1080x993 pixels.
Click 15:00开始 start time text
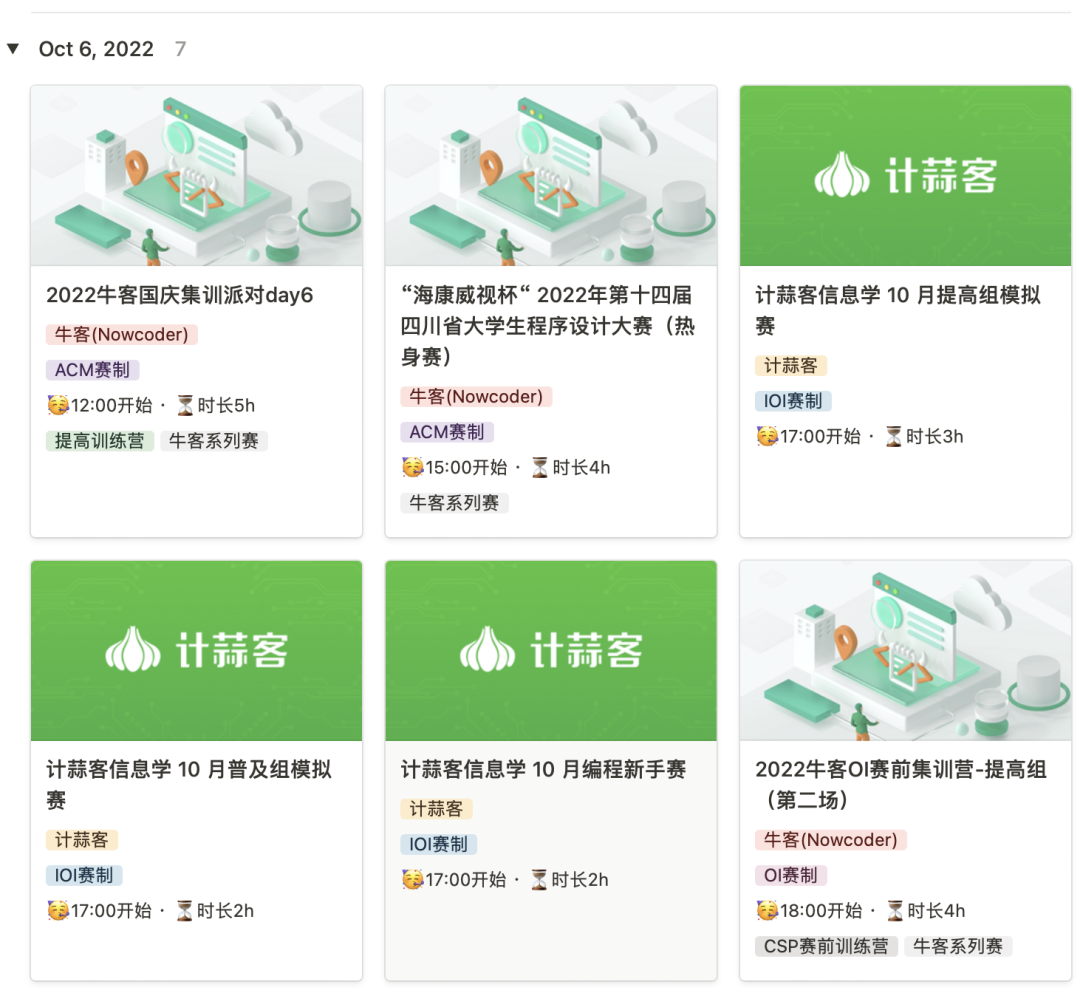point(466,468)
